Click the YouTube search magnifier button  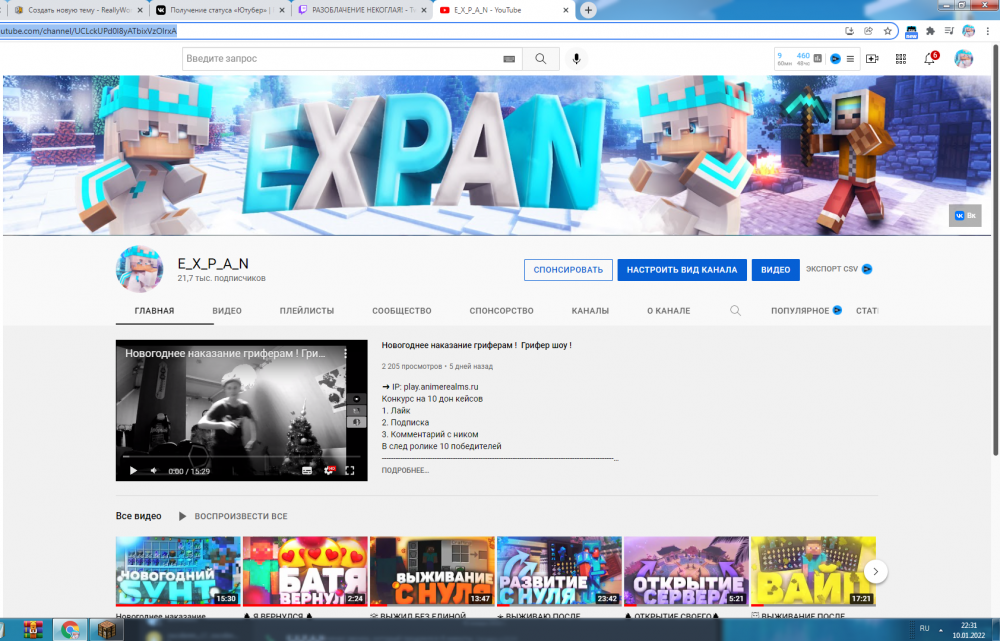click(x=541, y=59)
